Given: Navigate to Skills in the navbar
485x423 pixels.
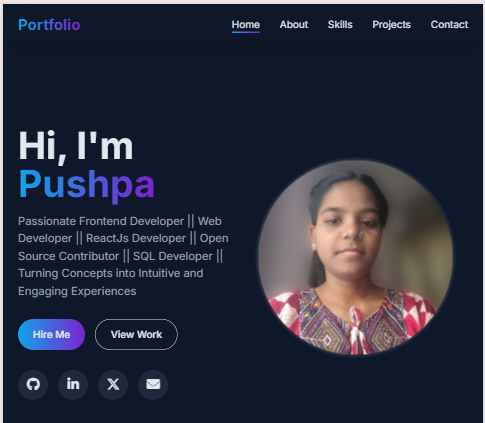Looking at the screenshot, I should point(340,25).
